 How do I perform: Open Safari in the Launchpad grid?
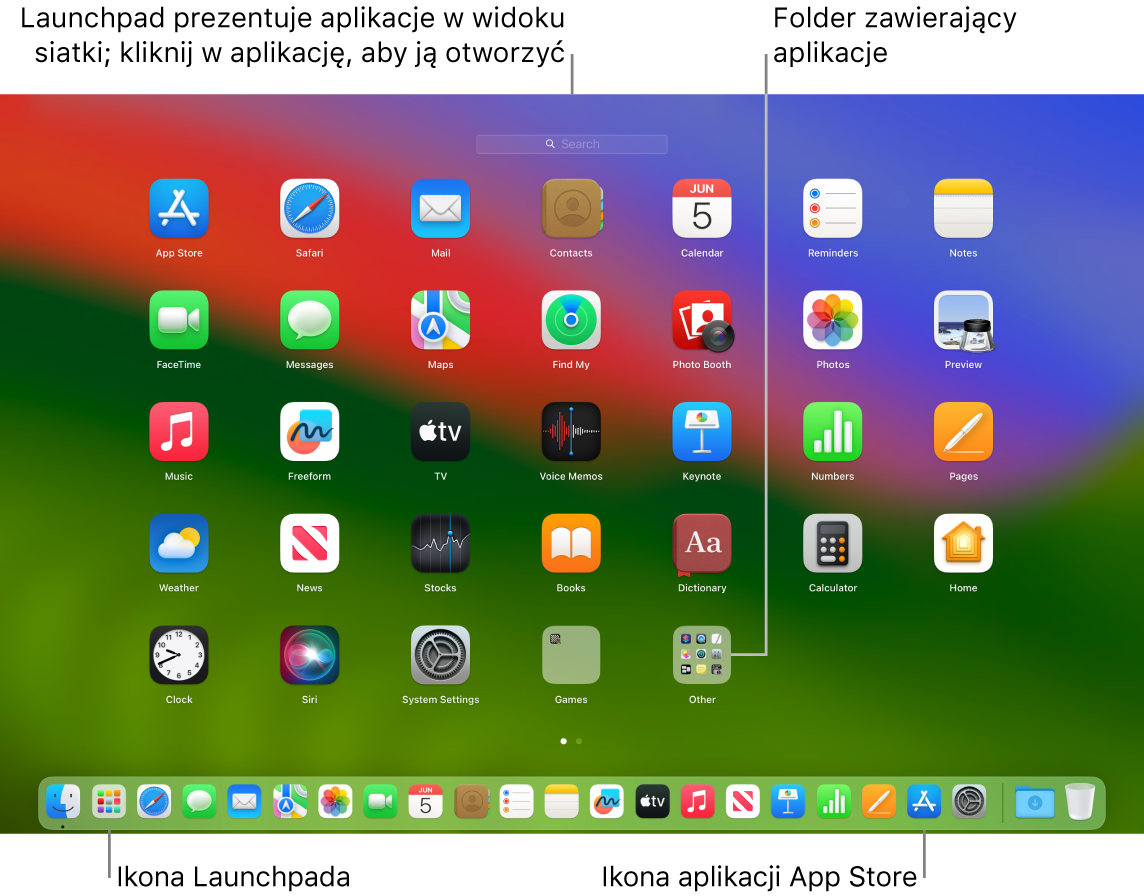309,209
